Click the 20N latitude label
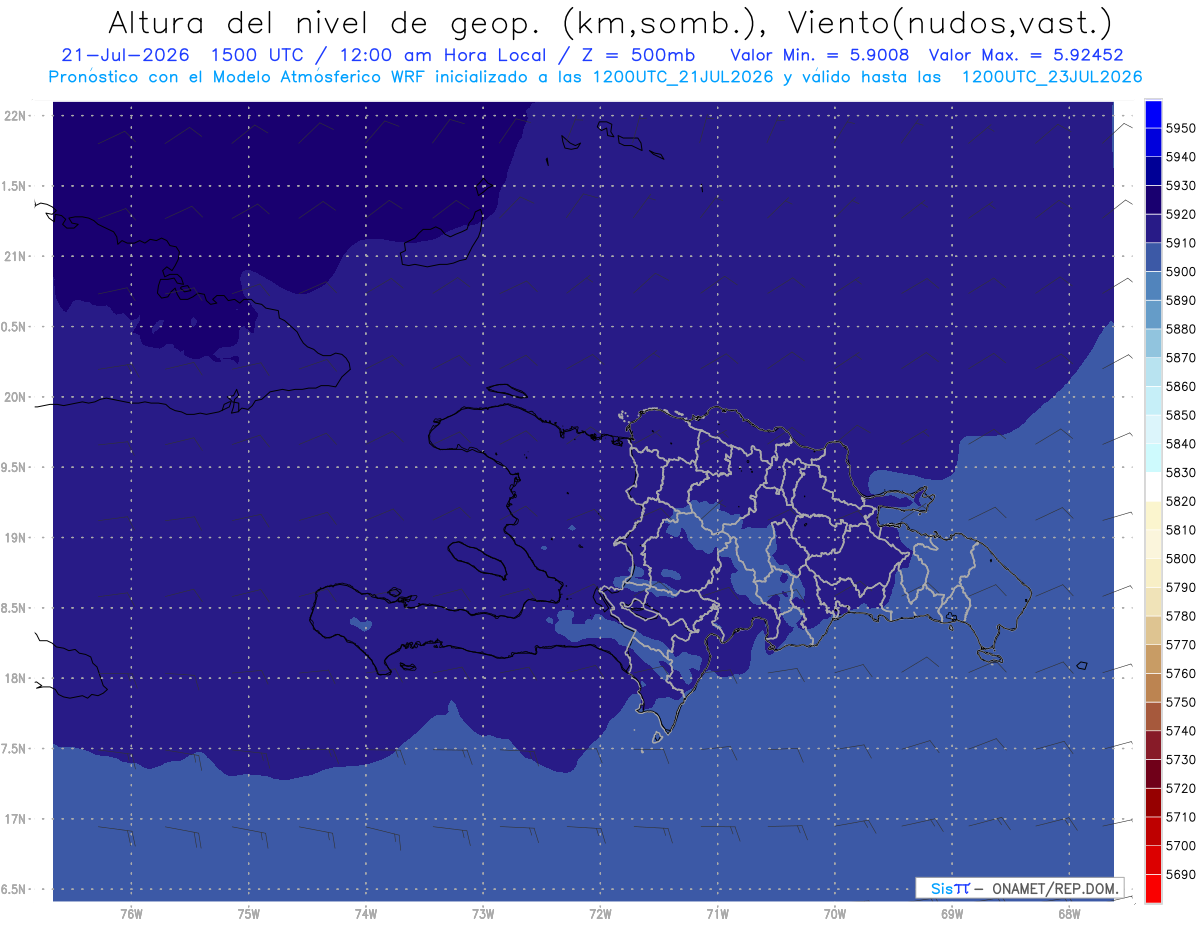Screen dimensions: 1200x927 tap(17, 397)
